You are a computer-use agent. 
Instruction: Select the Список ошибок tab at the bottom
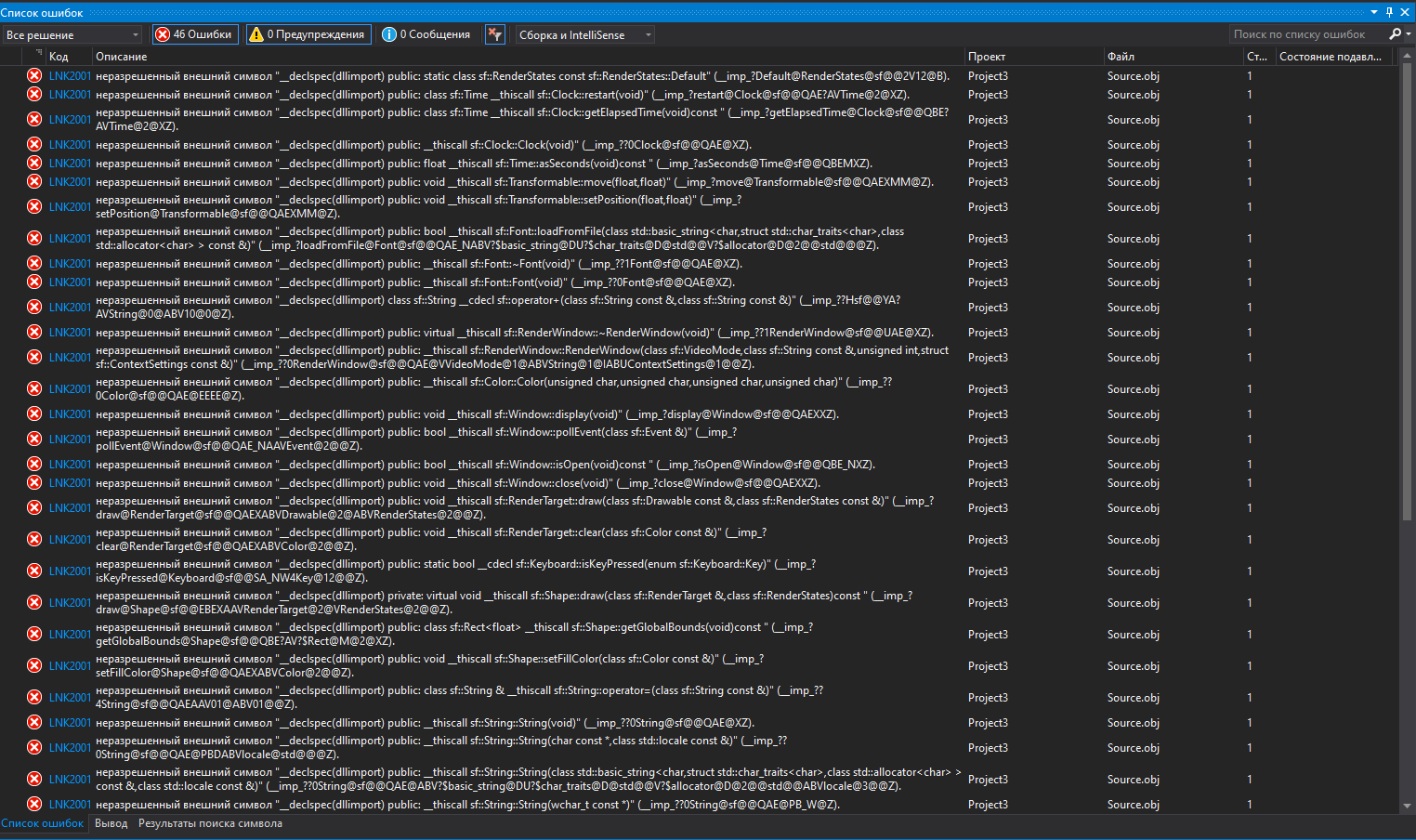tap(43, 823)
